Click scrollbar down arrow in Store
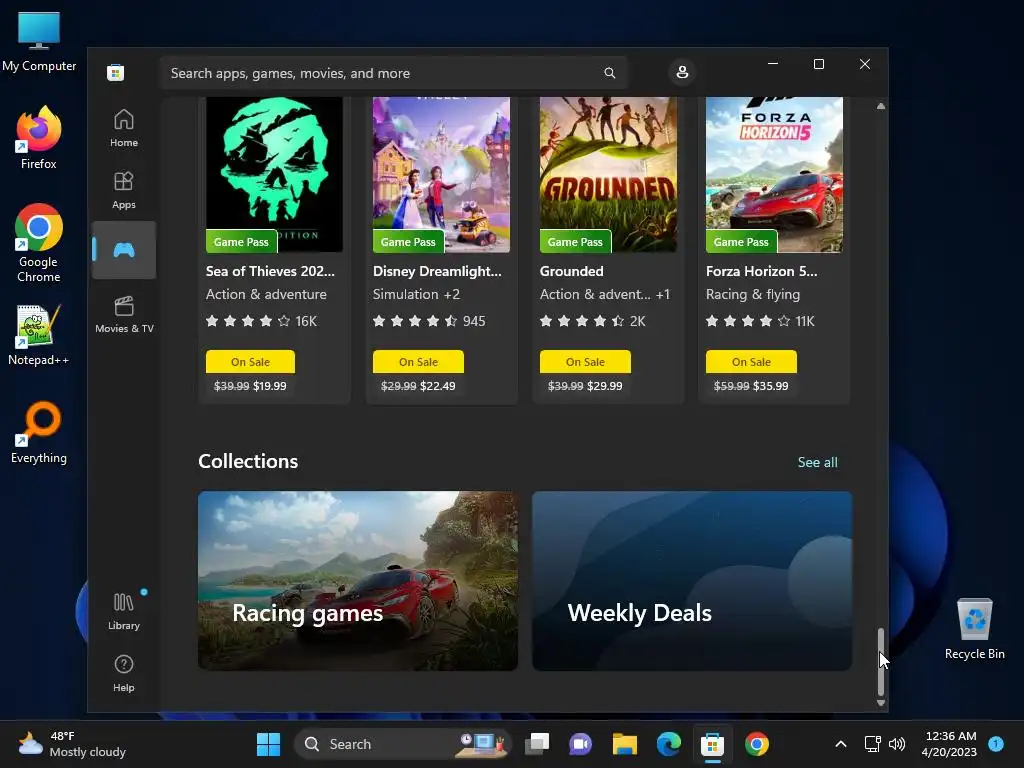The width and height of the screenshot is (1024, 768). pos(880,703)
